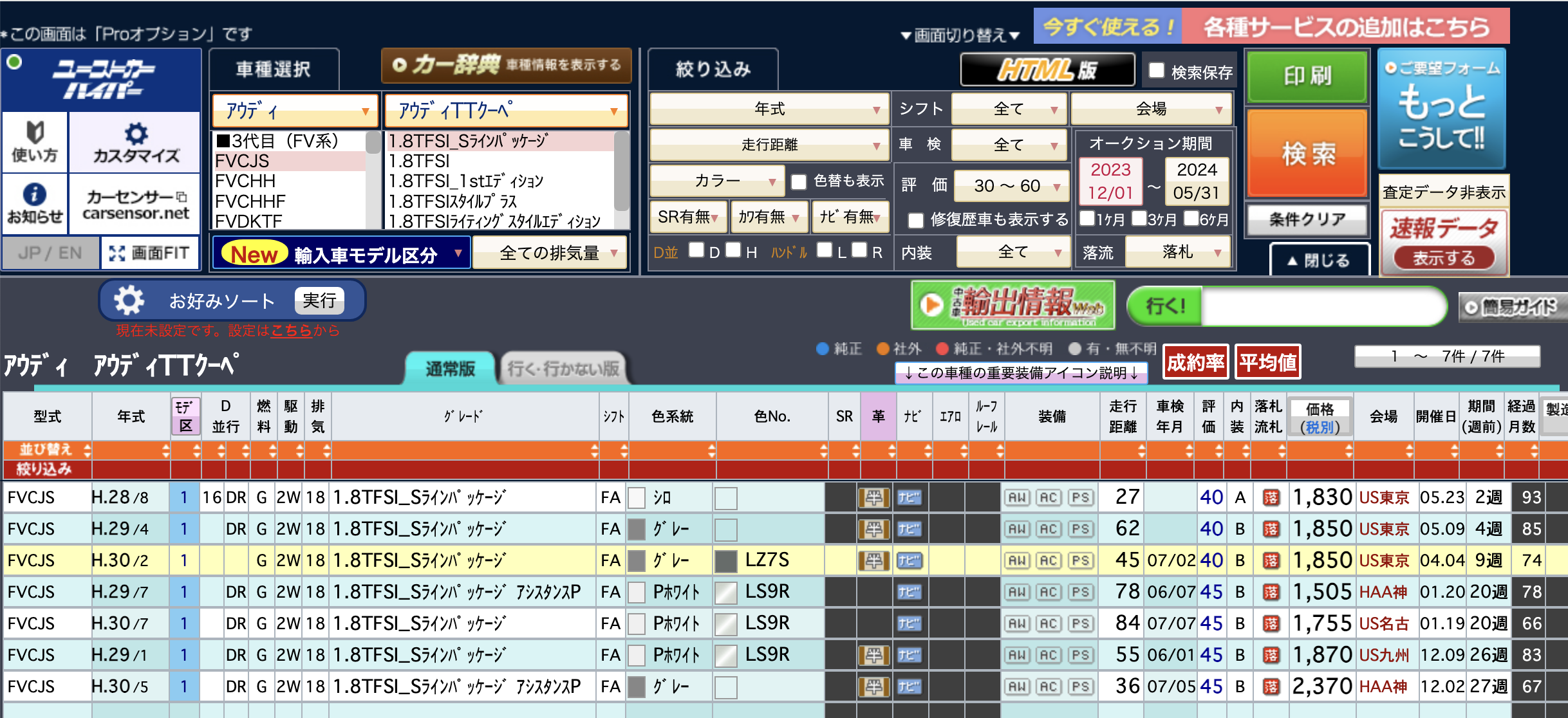This screenshot has height=718, width=1568.
Task: Open the 画面切り替え menu
Action: click(960, 35)
